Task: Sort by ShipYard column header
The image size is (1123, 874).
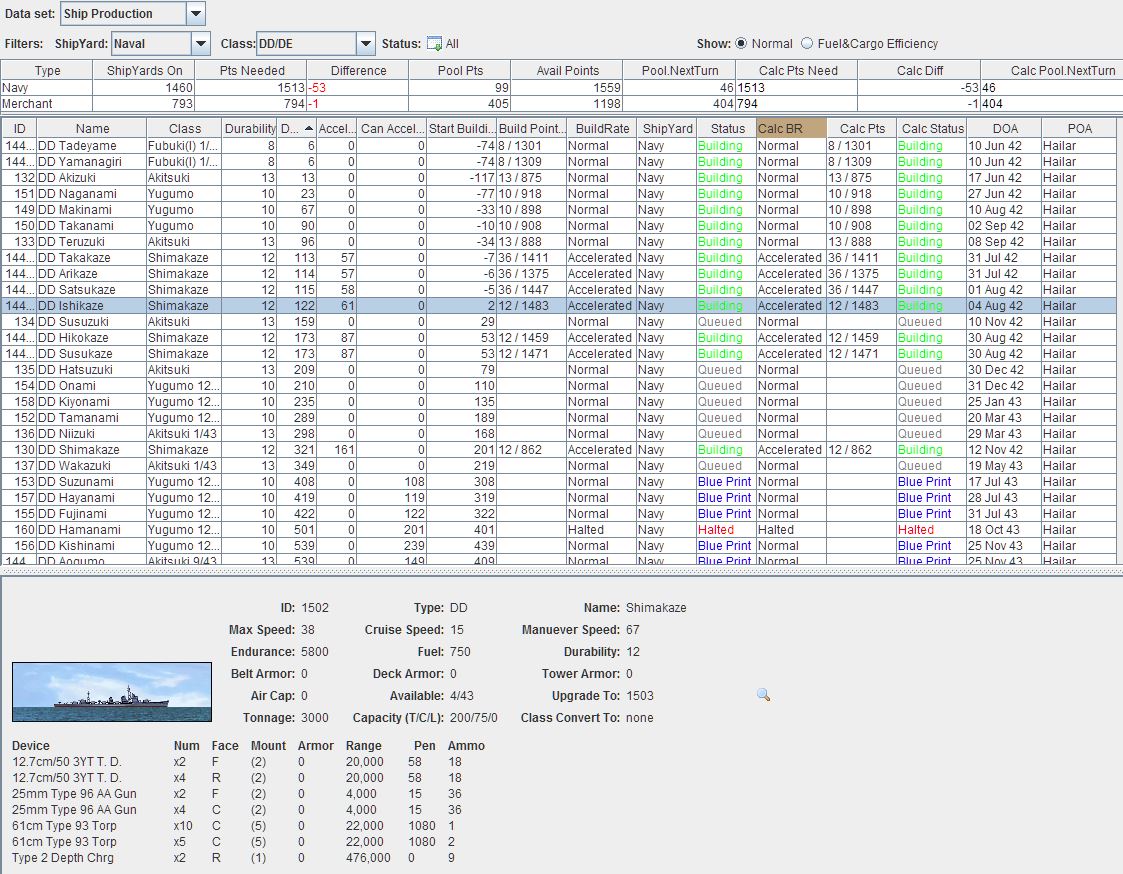Action: [667, 128]
